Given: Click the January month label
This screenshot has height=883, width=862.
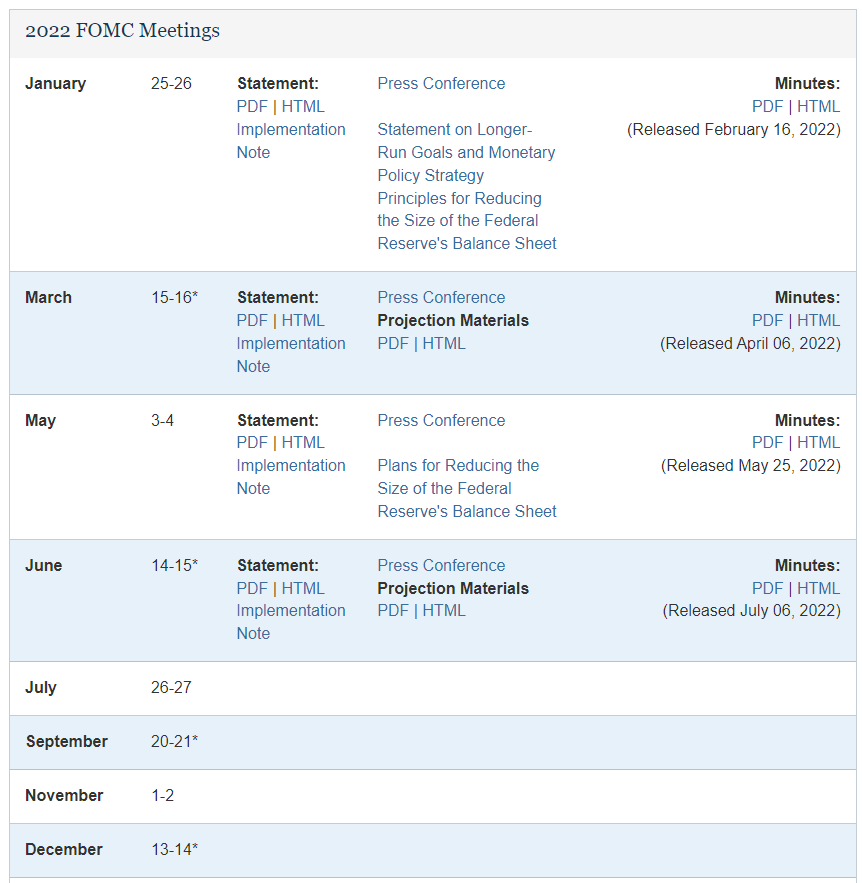Looking at the screenshot, I should pos(55,83).
